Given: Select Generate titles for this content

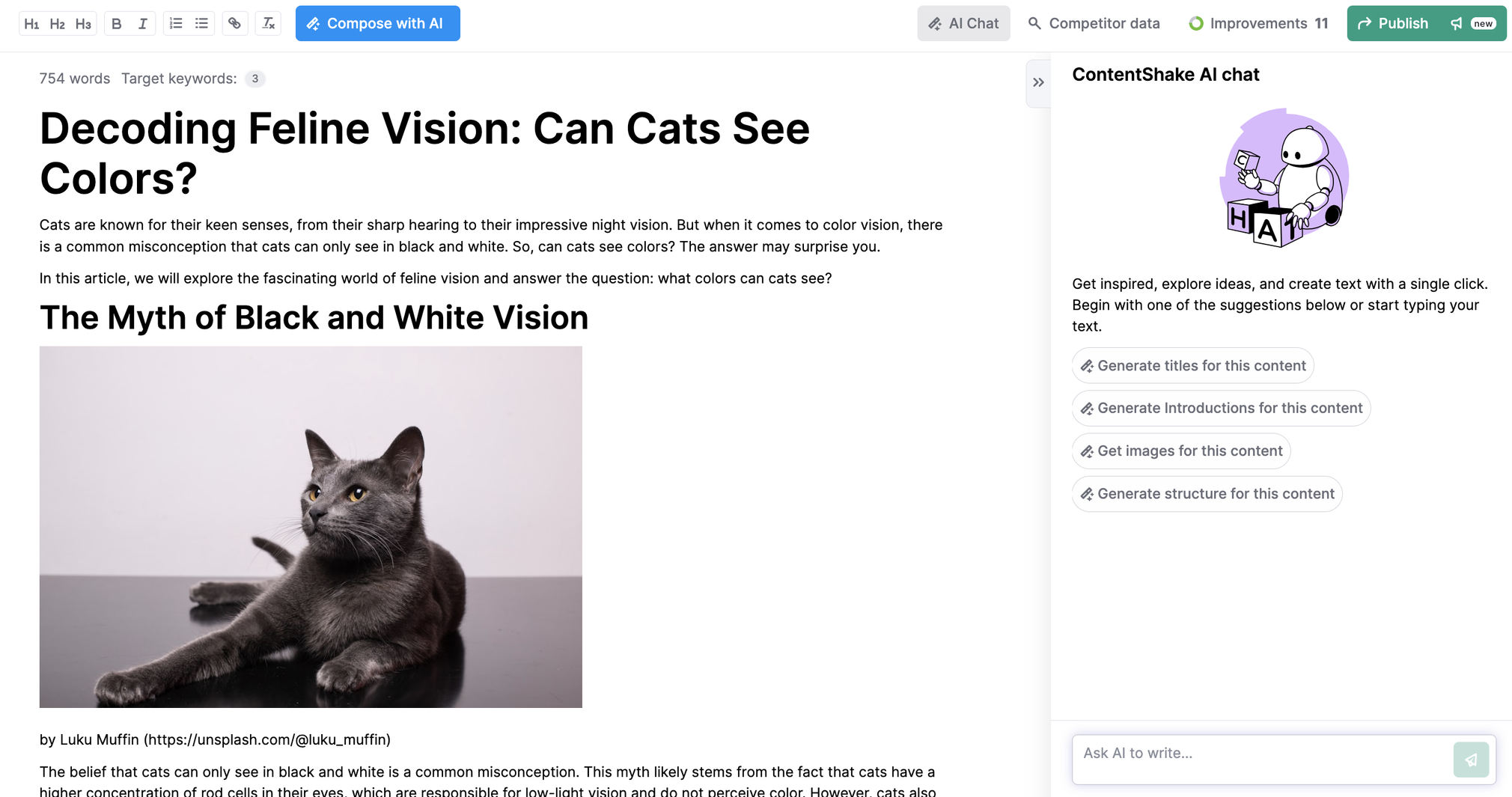Looking at the screenshot, I should click(x=1192, y=365).
